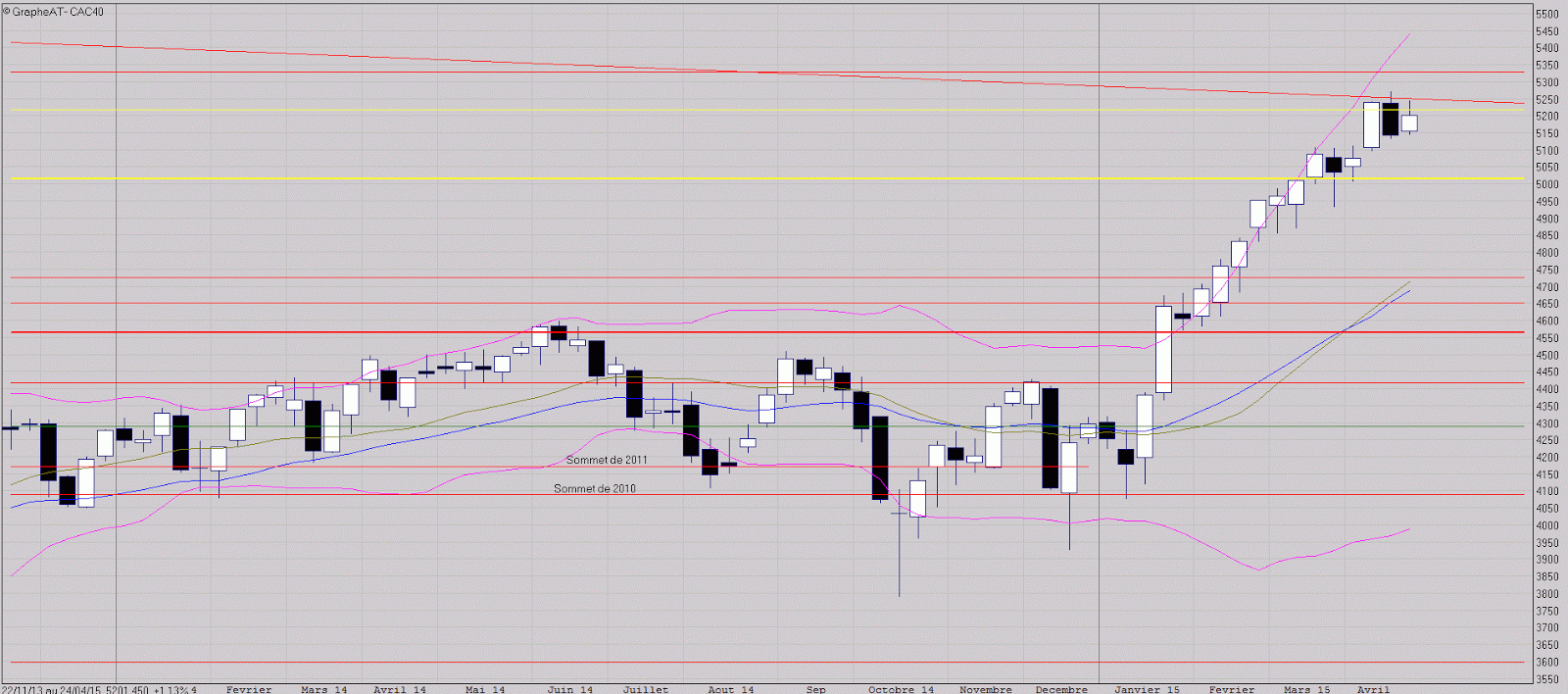Click the "Juin 14" time axis label
1568x694 pixels.
click(x=570, y=690)
